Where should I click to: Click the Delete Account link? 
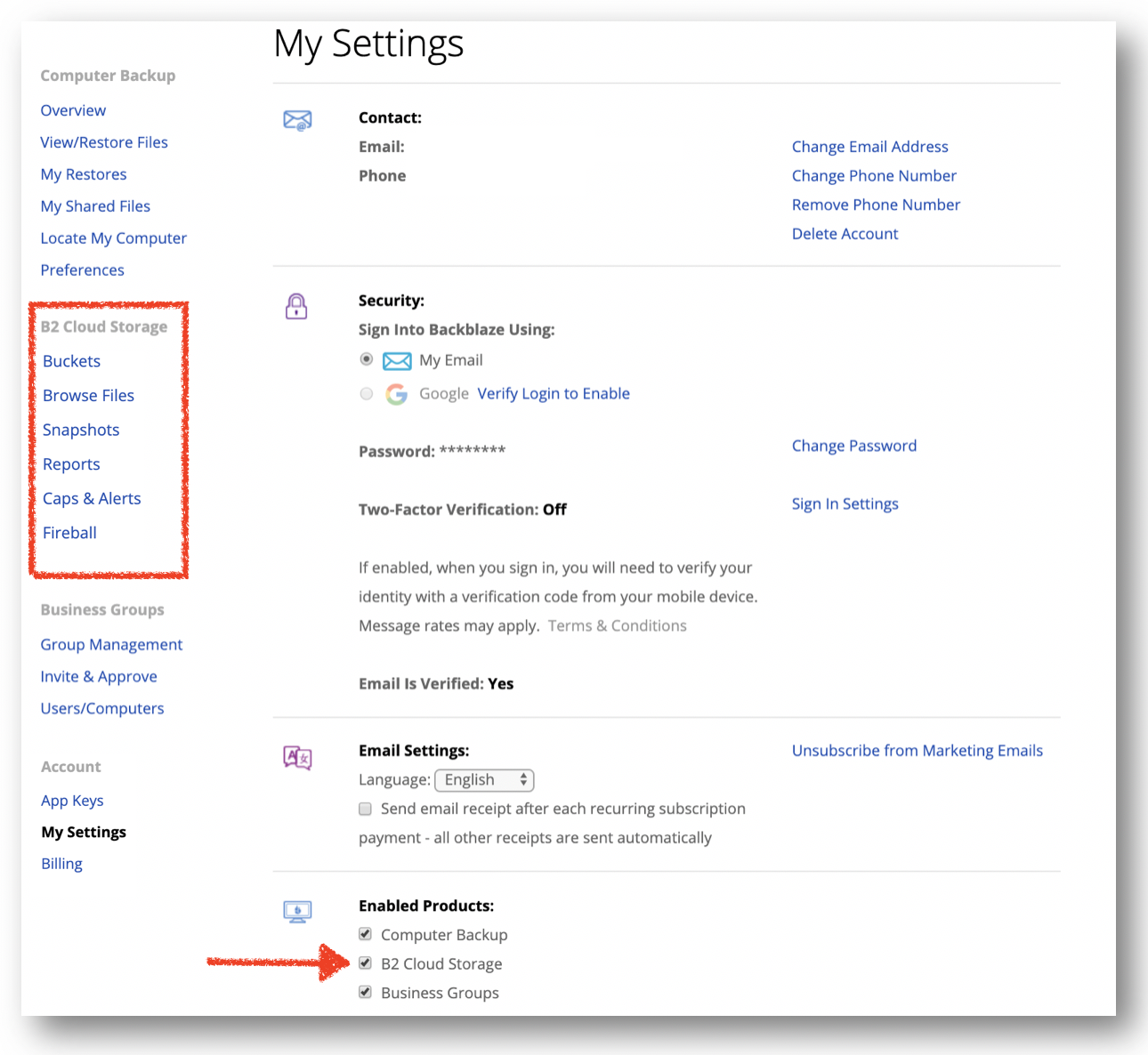845,234
